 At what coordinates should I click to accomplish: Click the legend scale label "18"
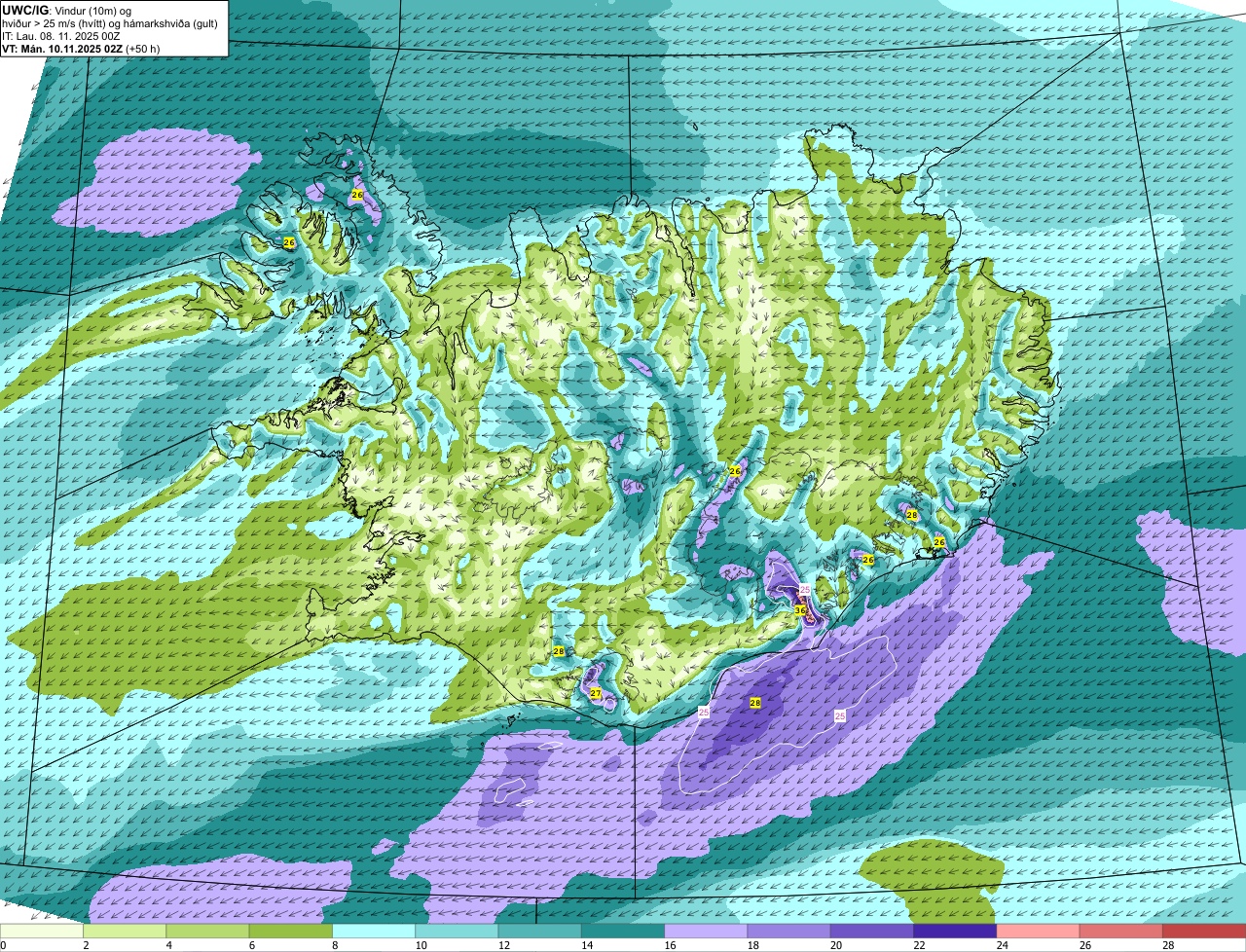(x=751, y=945)
